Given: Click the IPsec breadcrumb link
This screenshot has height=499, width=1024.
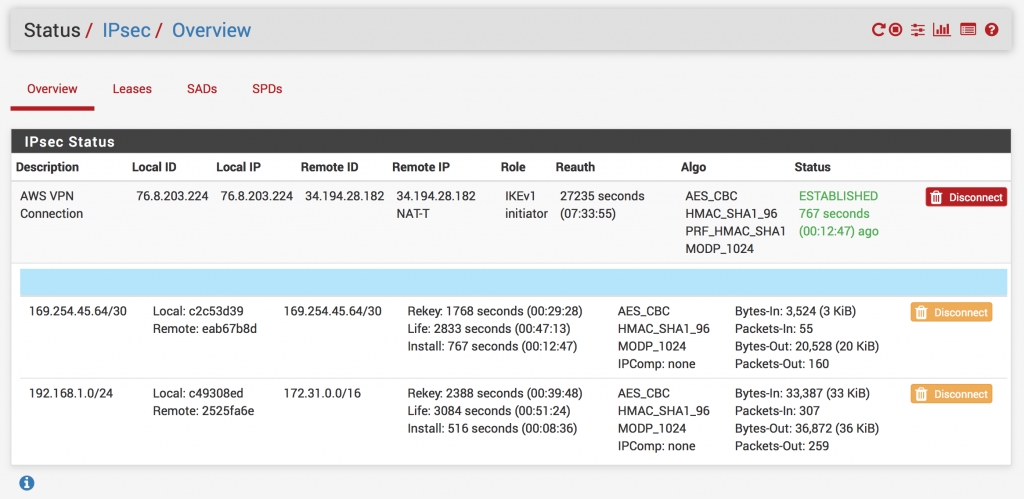Looking at the screenshot, I should pos(126,30).
